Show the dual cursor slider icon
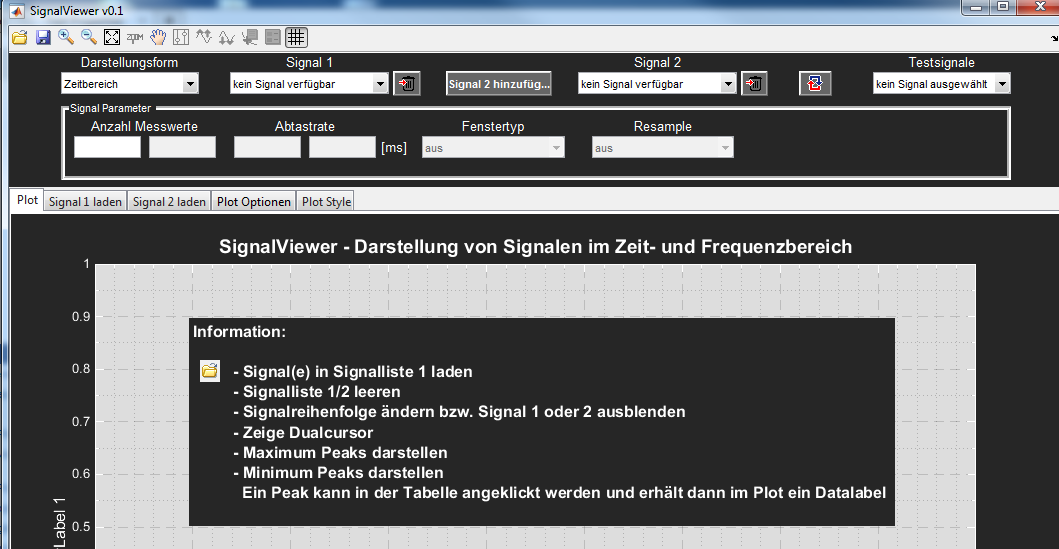Viewport: 1059px width, 549px height. [180, 37]
